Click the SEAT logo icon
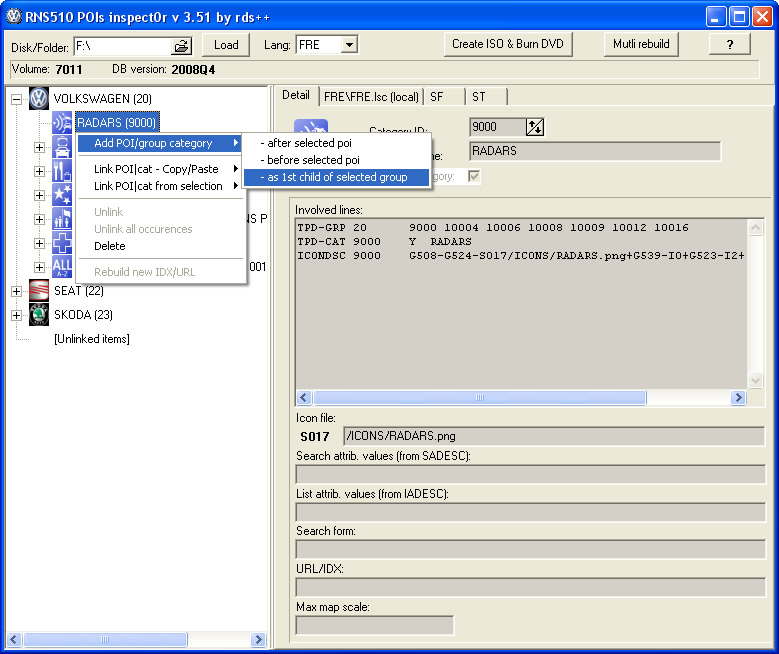Viewport: 779px width, 654px height. (39, 291)
